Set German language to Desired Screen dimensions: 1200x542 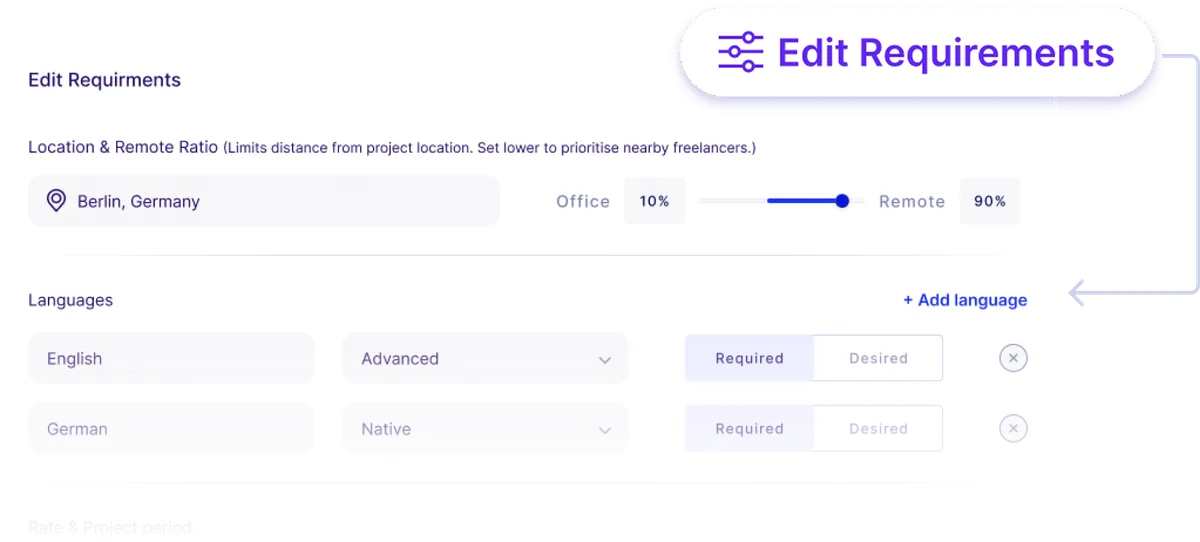tap(878, 429)
